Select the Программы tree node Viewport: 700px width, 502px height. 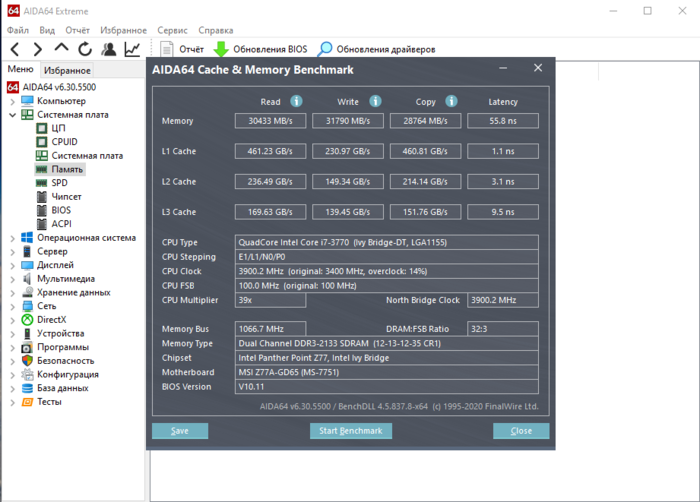pyautogui.click(x=62, y=347)
